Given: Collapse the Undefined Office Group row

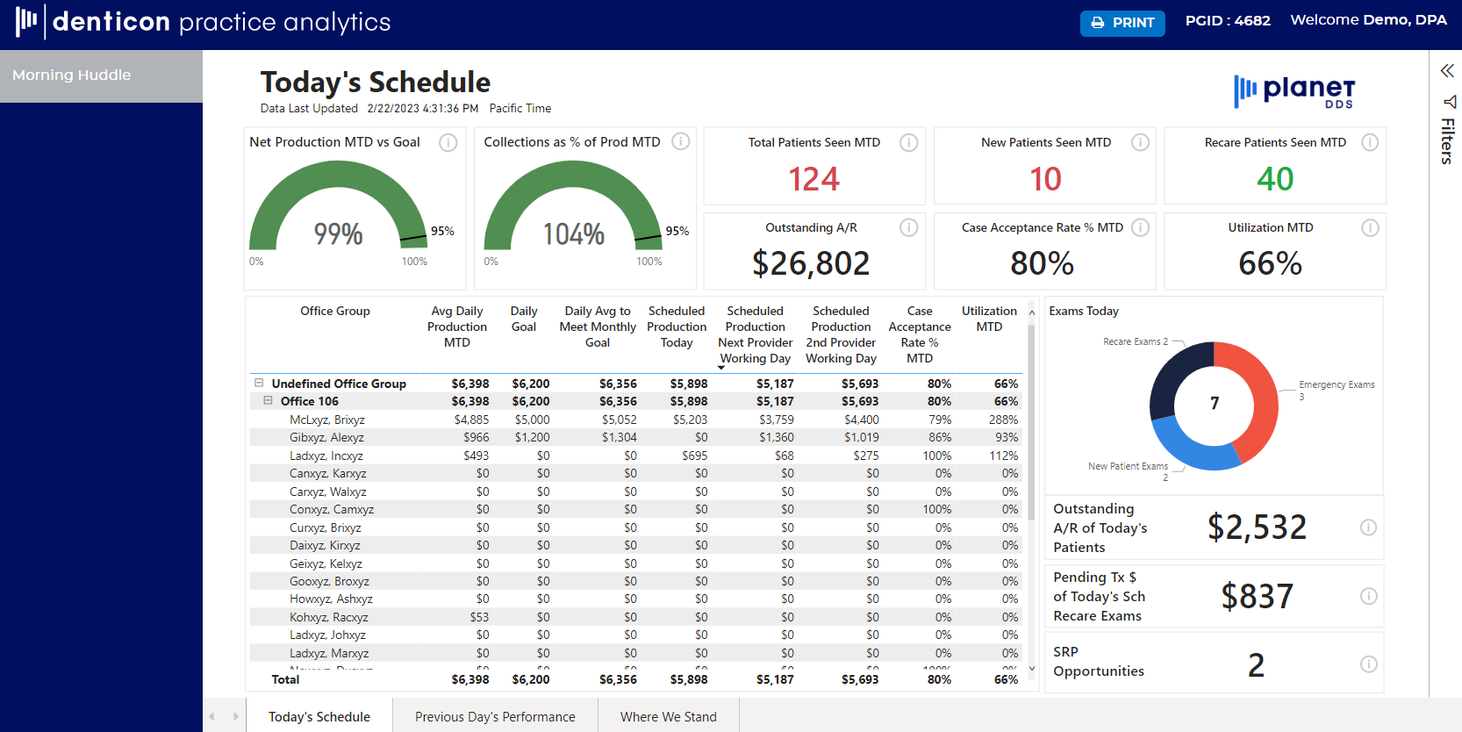Looking at the screenshot, I should (258, 383).
